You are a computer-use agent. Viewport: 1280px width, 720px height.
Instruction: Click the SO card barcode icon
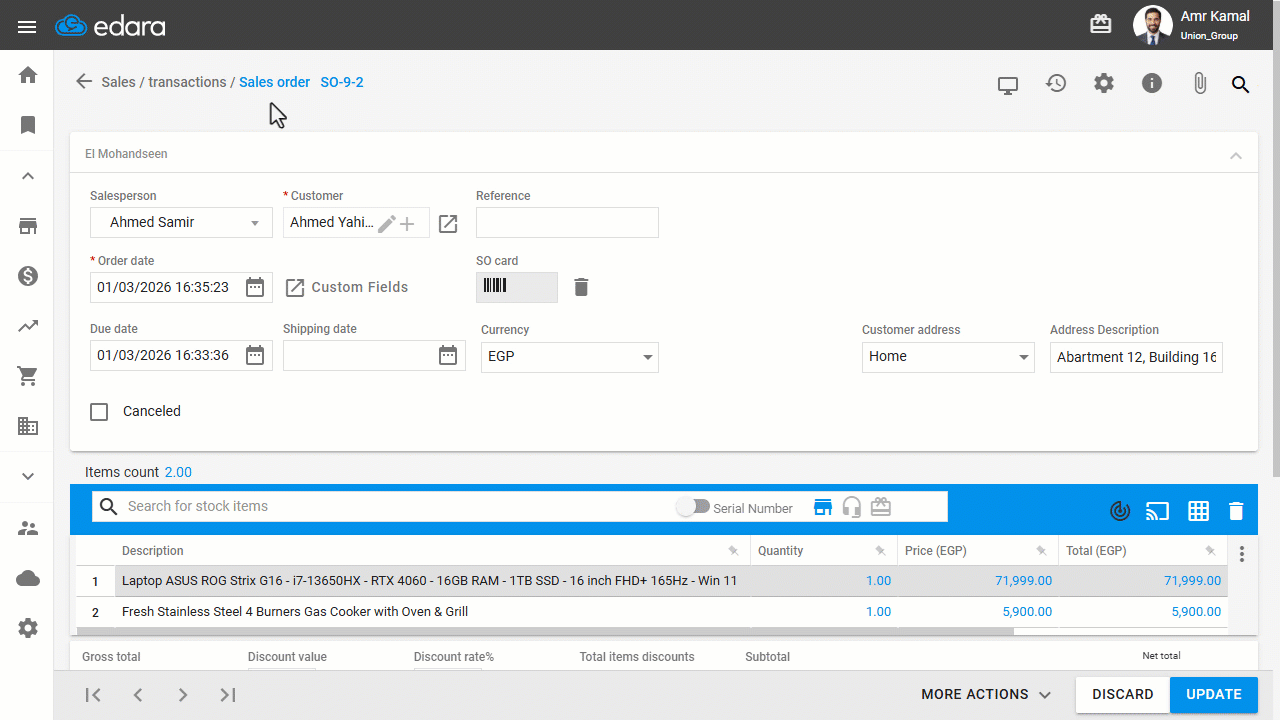(x=495, y=286)
